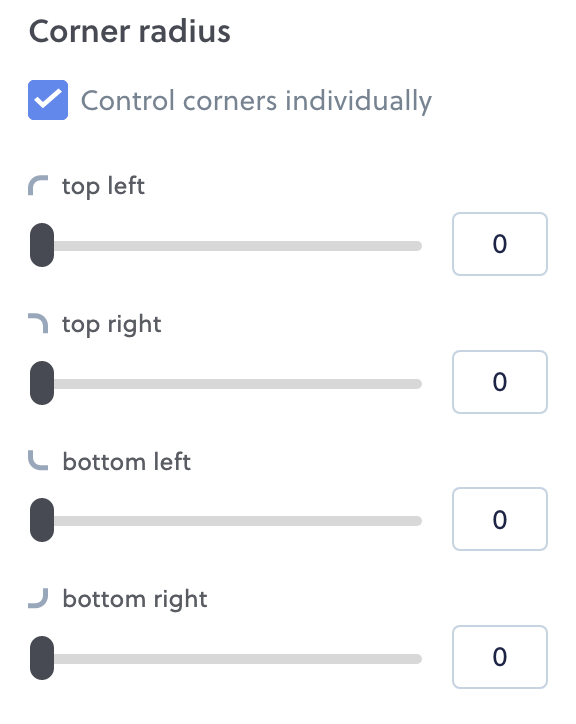This screenshot has height=724, width=576.
Task: Click the bottom right corner icon
Action: (x=38, y=598)
